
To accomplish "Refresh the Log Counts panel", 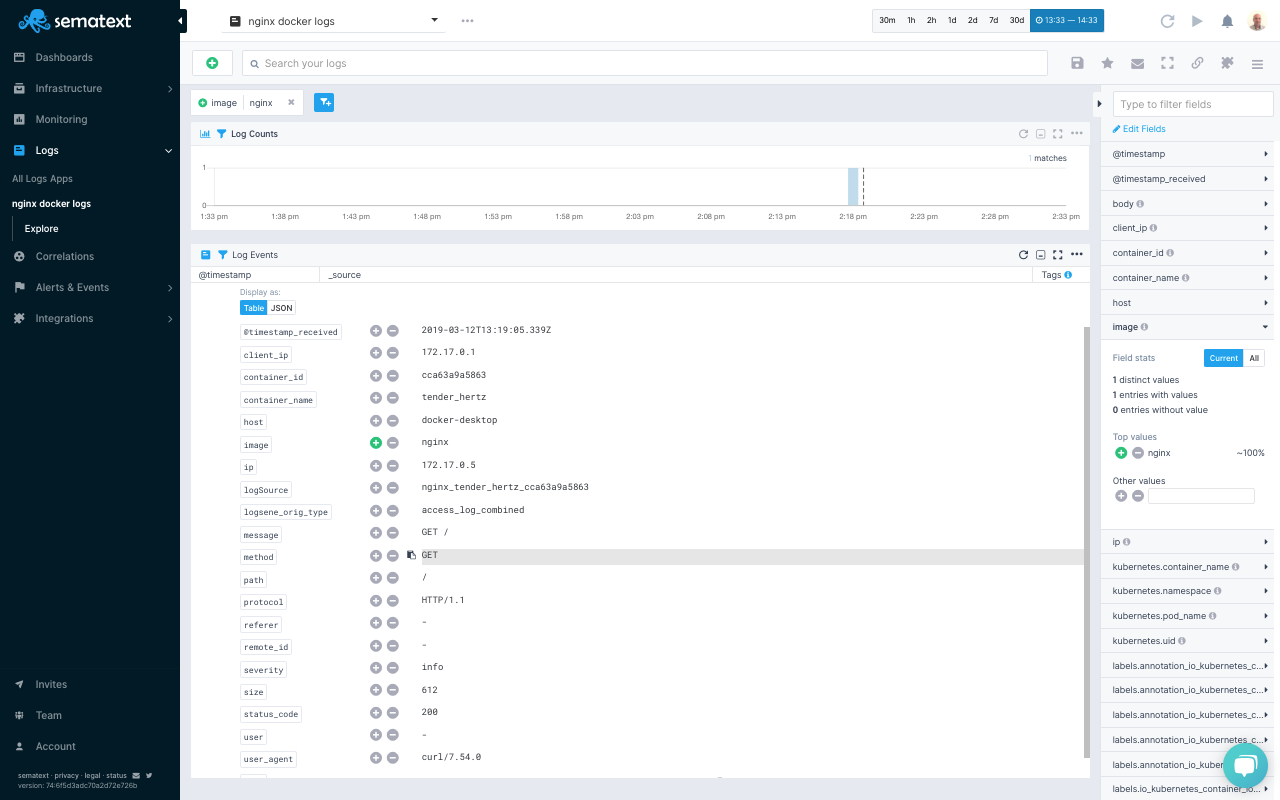I will 1023,134.
